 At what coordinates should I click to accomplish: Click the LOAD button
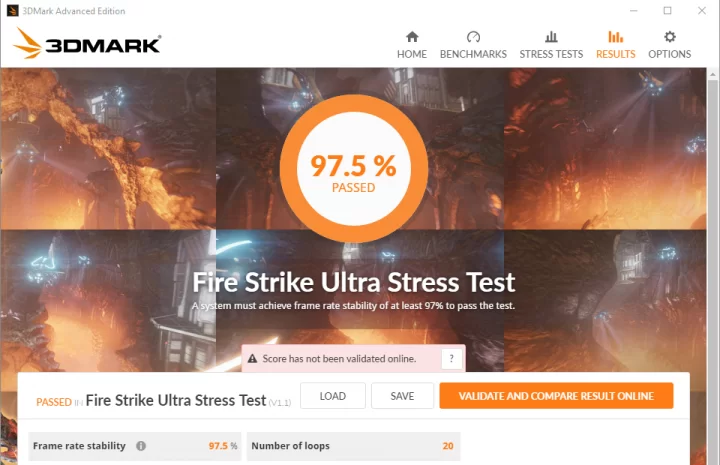click(333, 396)
